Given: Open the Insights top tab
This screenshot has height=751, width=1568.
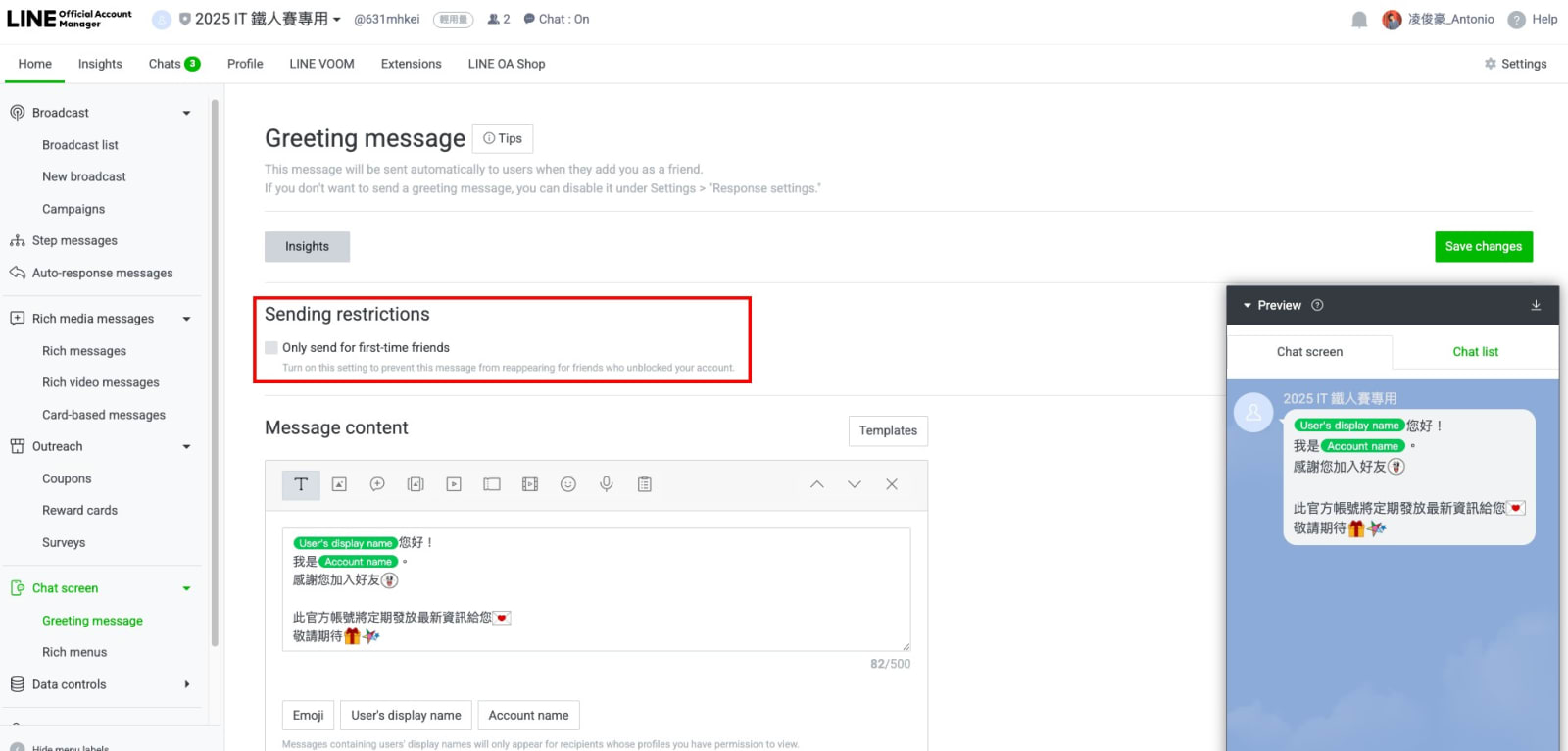Looking at the screenshot, I should coord(100,64).
